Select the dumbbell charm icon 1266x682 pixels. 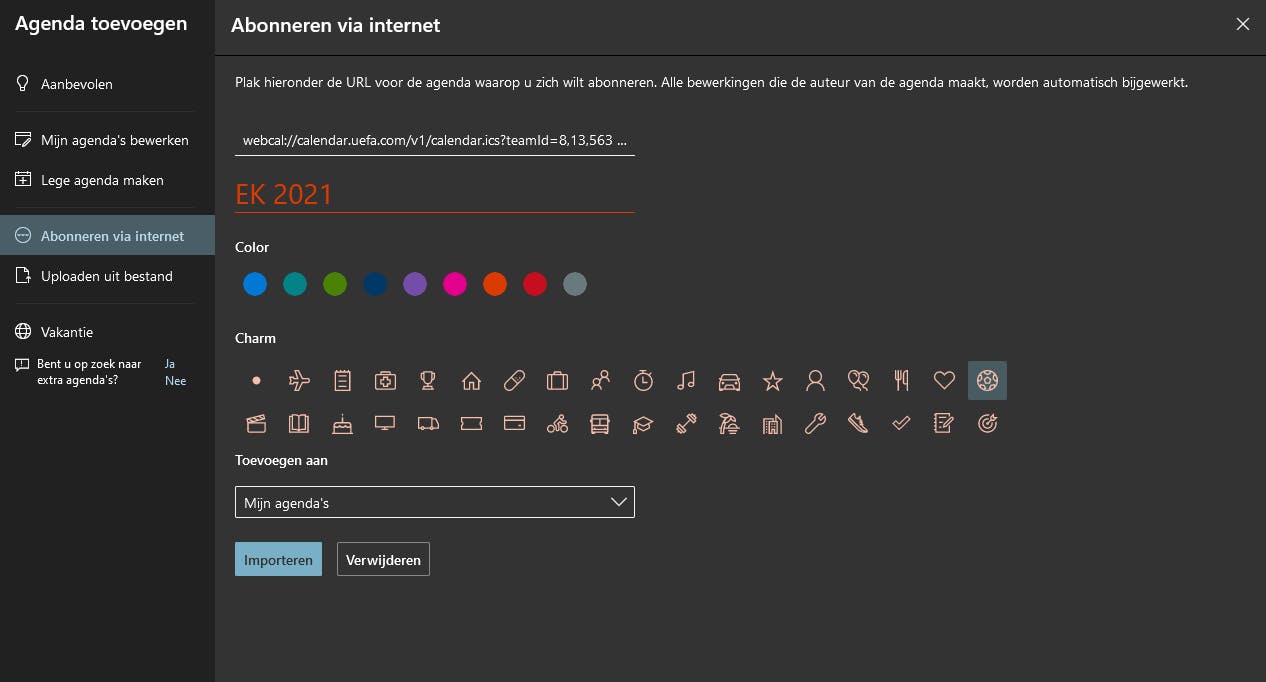[686, 424]
